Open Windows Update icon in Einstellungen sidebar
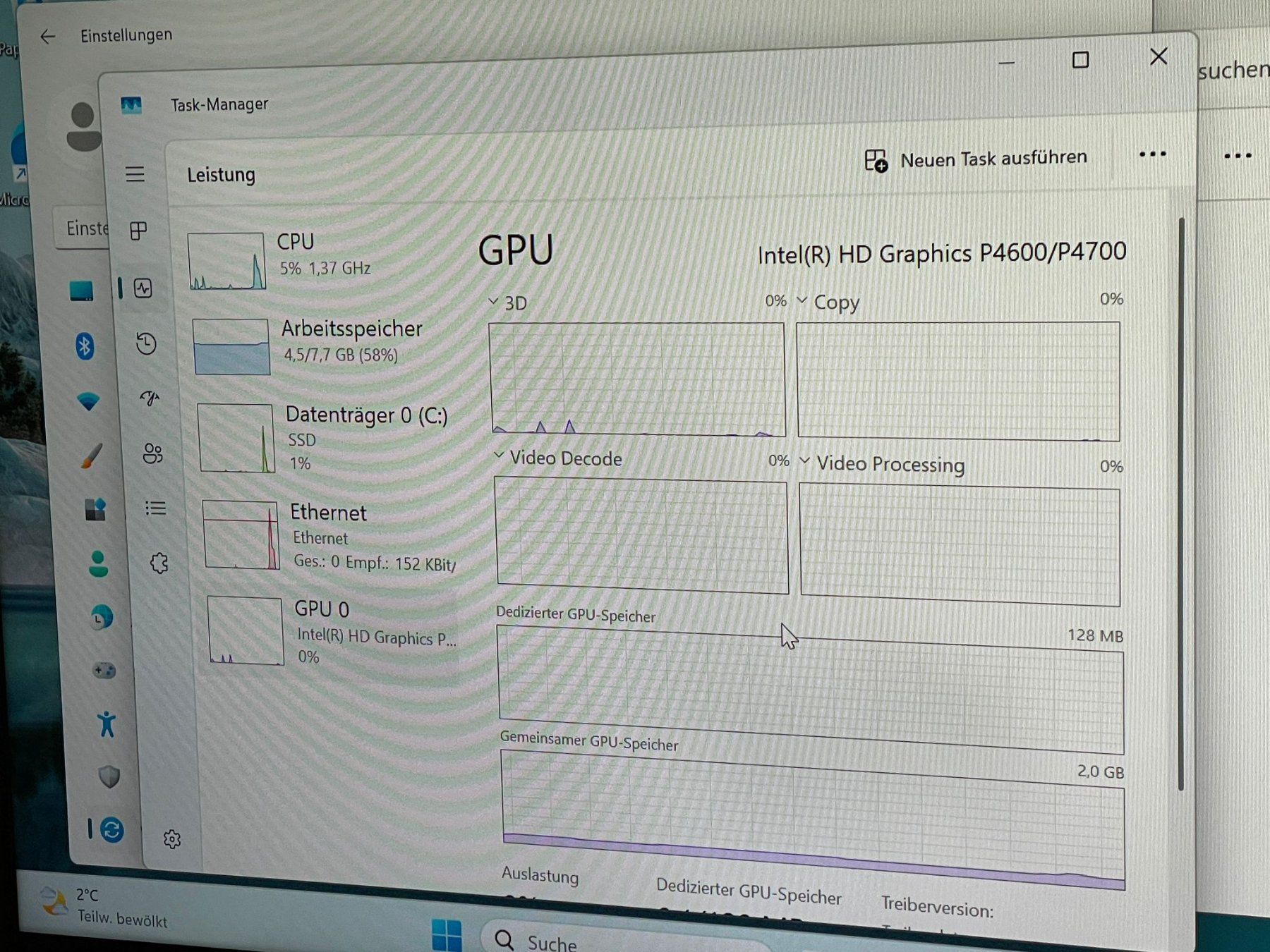The image size is (1270, 952). (x=111, y=829)
